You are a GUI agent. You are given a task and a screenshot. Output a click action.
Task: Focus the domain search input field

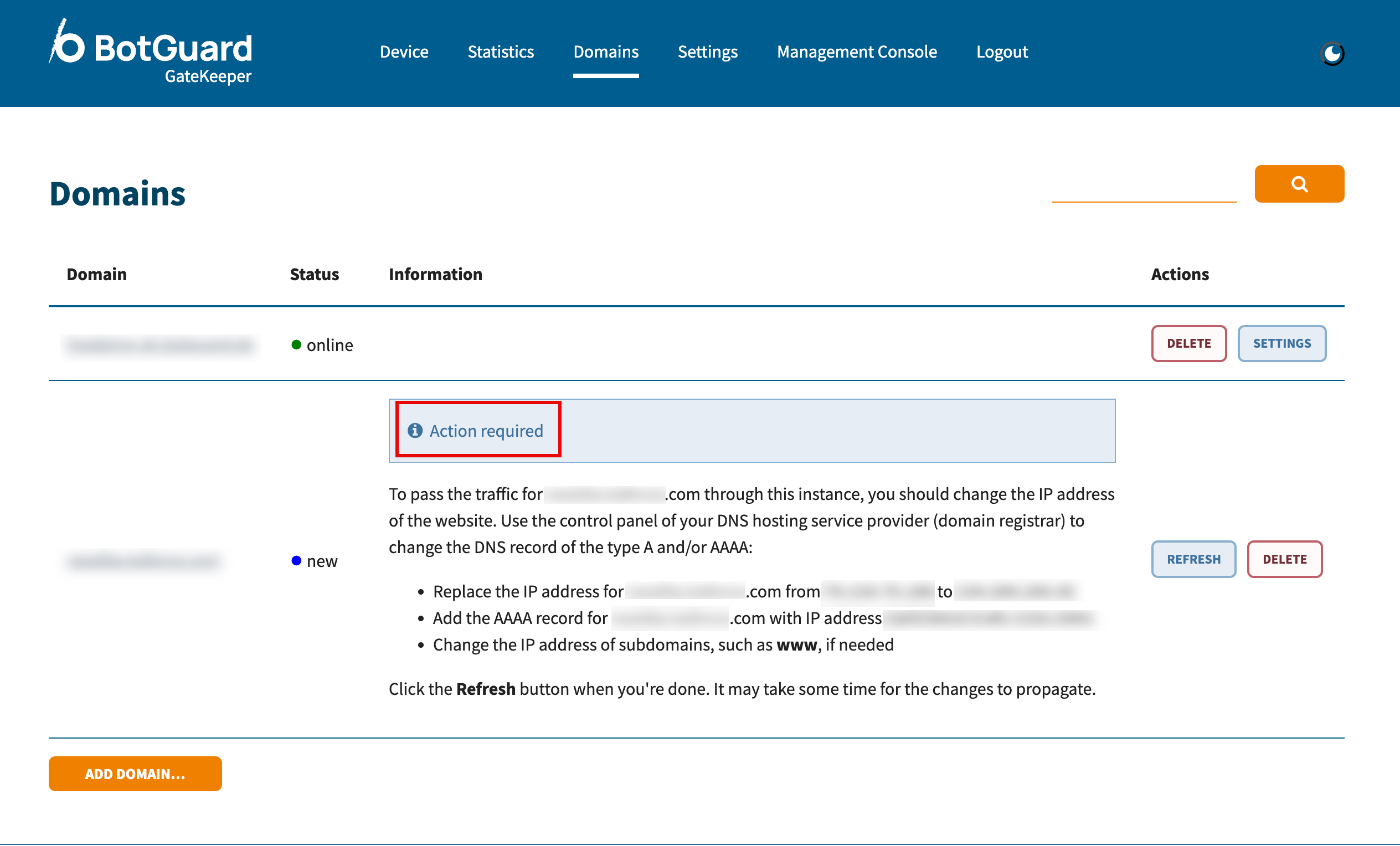(x=1143, y=187)
